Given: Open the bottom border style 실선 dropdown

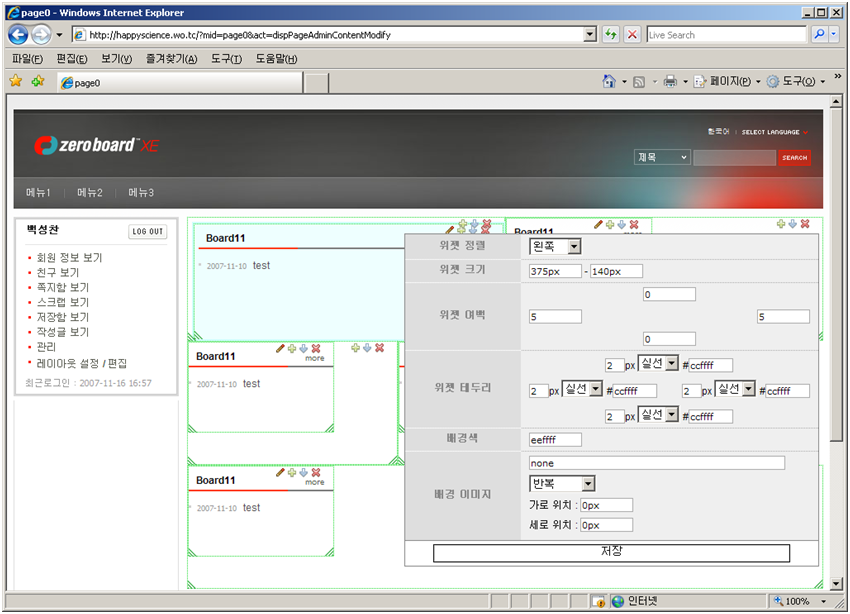Looking at the screenshot, I should (658, 415).
